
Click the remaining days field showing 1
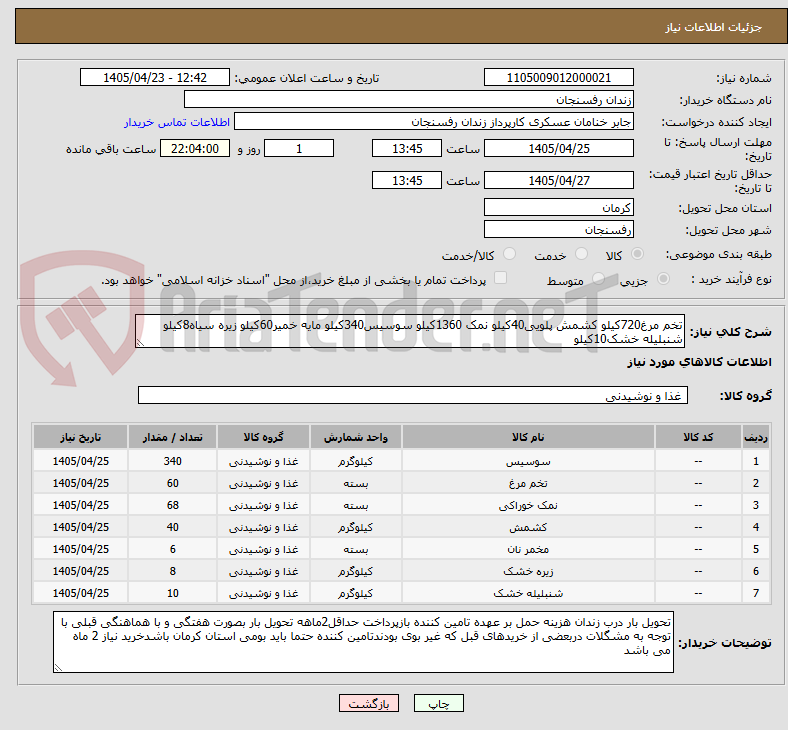[299, 149]
